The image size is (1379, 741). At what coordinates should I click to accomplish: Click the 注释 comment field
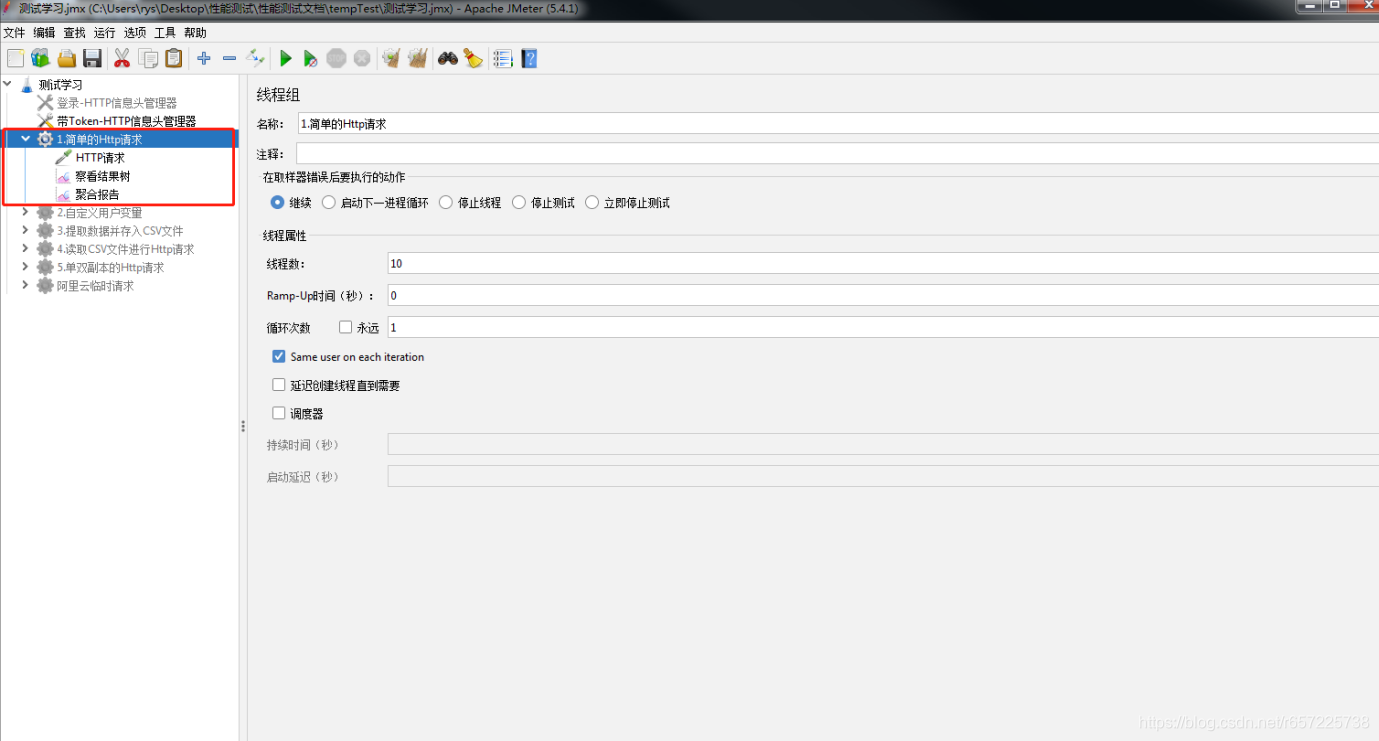[x=838, y=154]
